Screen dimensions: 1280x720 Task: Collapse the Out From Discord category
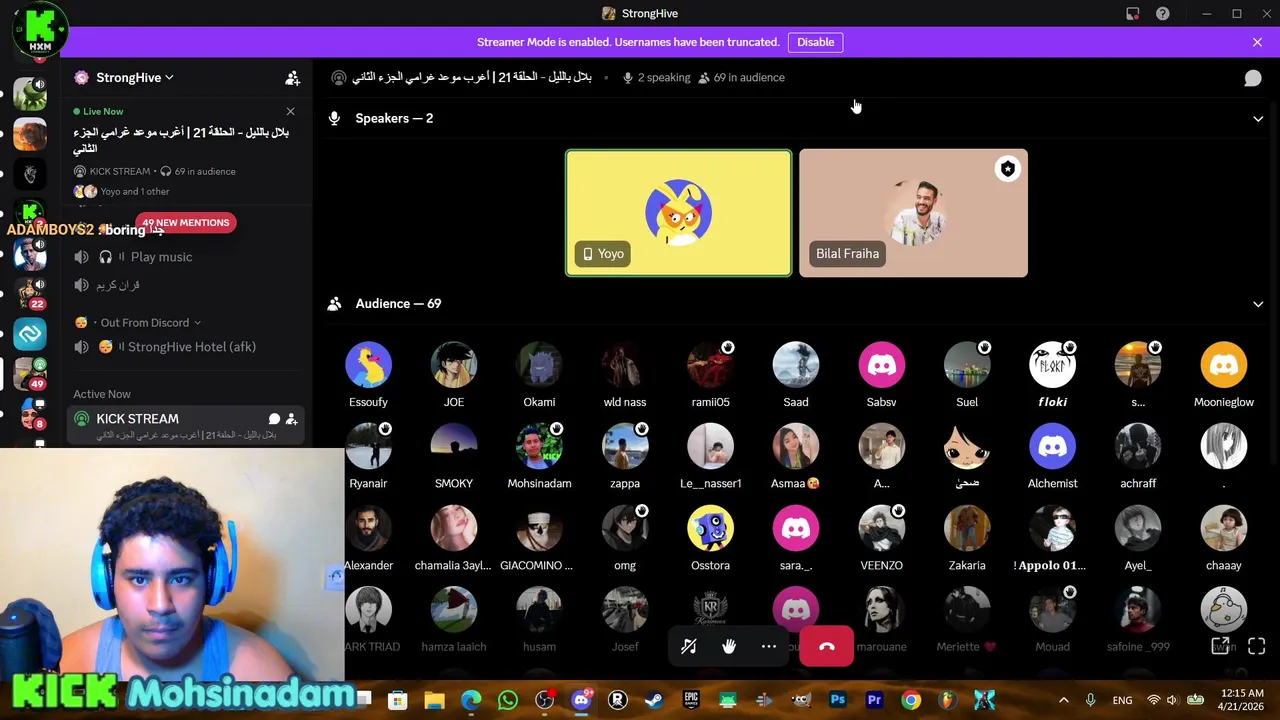(138, 323)
